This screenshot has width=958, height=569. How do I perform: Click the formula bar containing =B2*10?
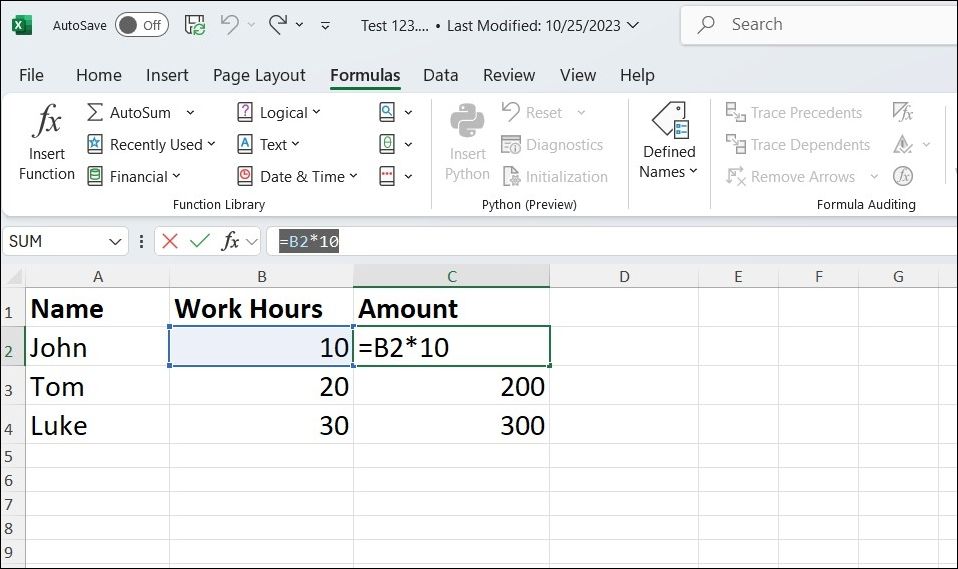(612, 241)
